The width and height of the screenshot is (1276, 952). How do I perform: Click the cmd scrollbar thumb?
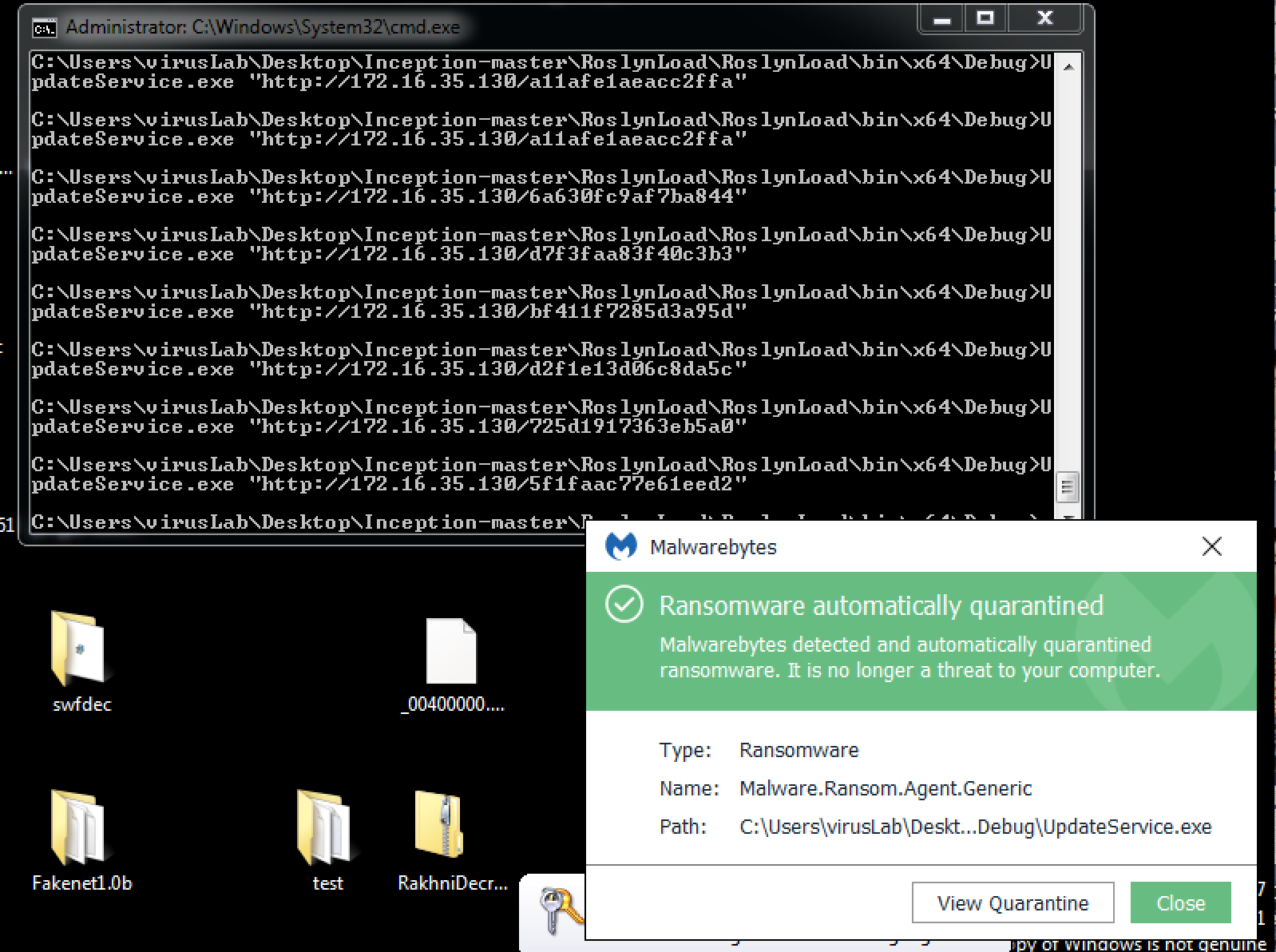1068,487
